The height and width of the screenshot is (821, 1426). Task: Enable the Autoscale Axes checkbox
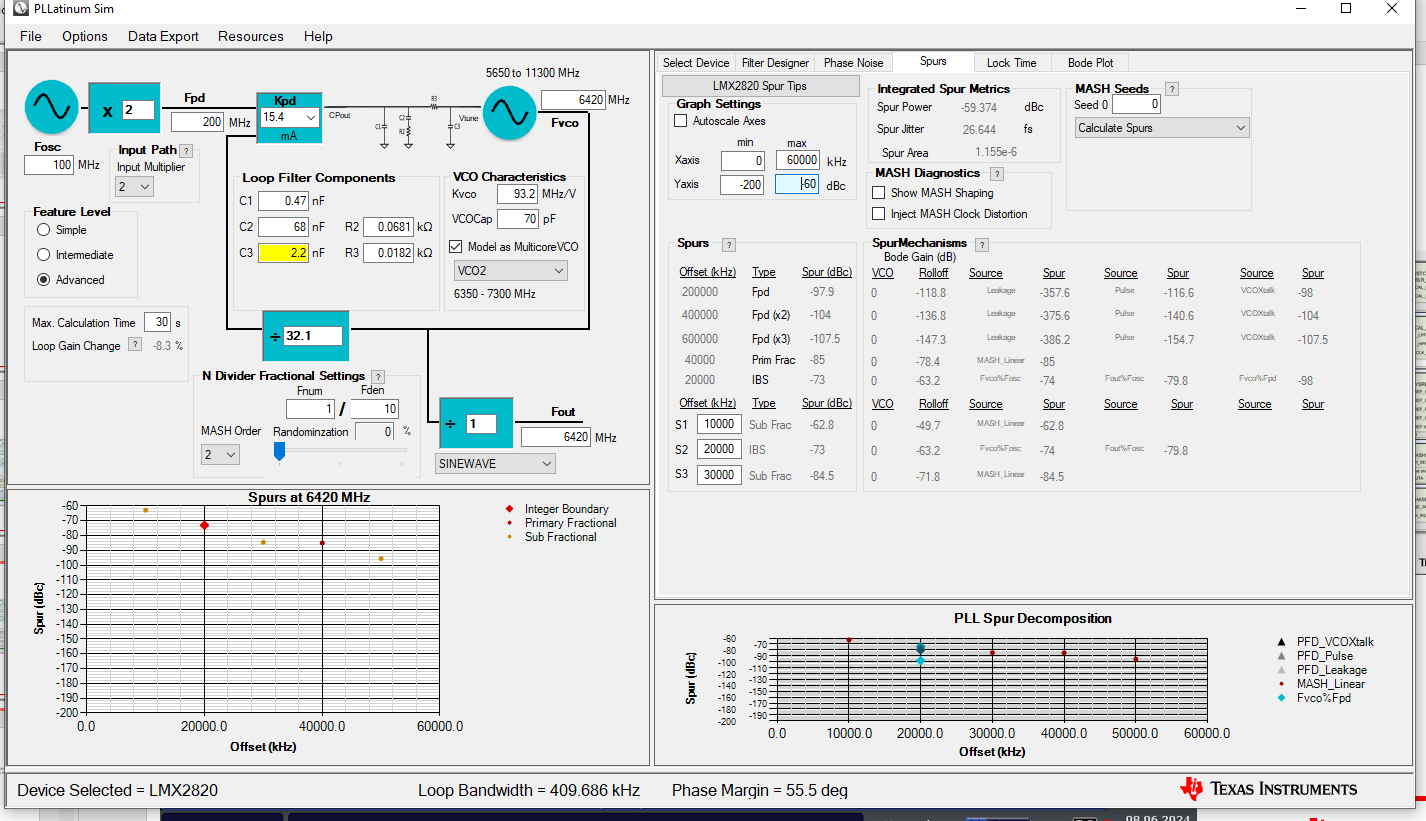pos(681,121)
